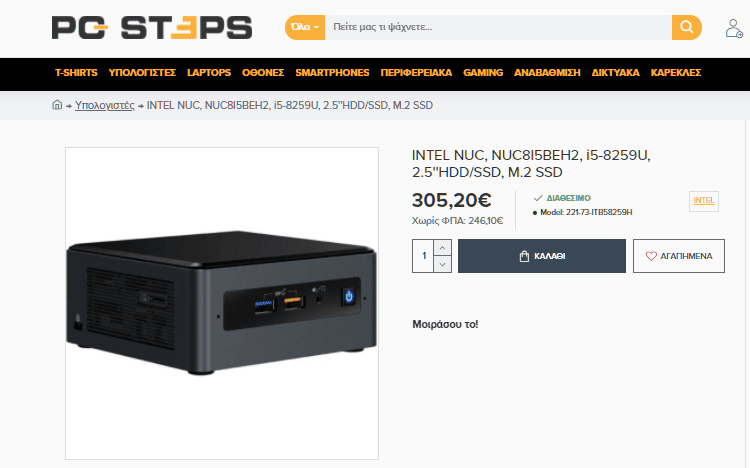
Task: Decrease quantity with the down arrow
Action: (x=442, y=264)
